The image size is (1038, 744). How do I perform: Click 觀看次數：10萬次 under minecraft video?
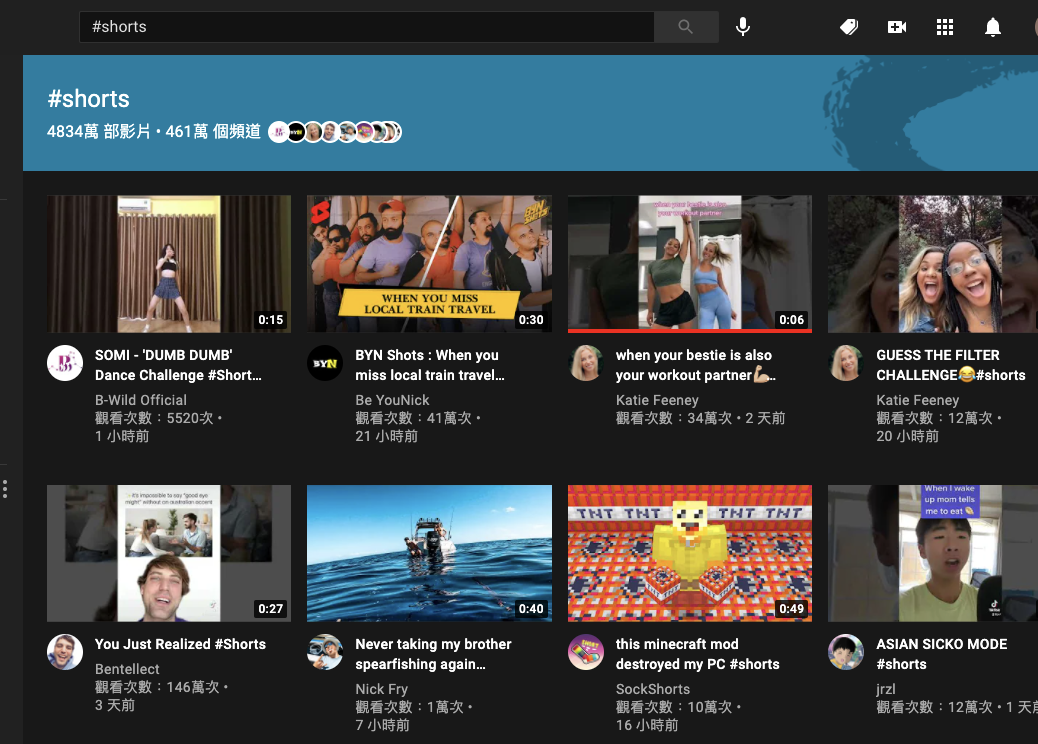[x=674, y=707]
